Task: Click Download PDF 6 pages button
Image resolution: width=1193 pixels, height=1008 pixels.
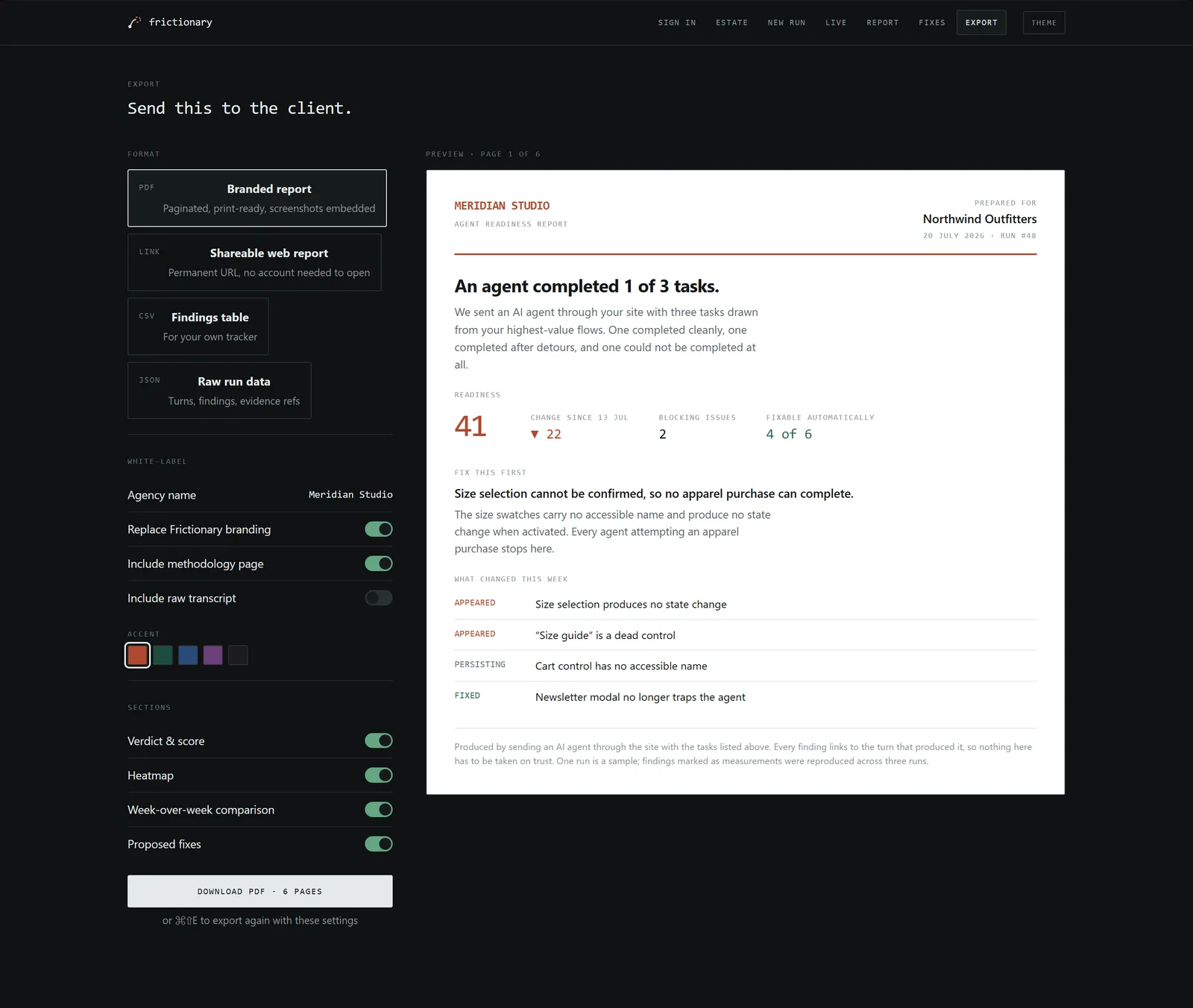Action: pyautogui.click(x=260, y=892)
